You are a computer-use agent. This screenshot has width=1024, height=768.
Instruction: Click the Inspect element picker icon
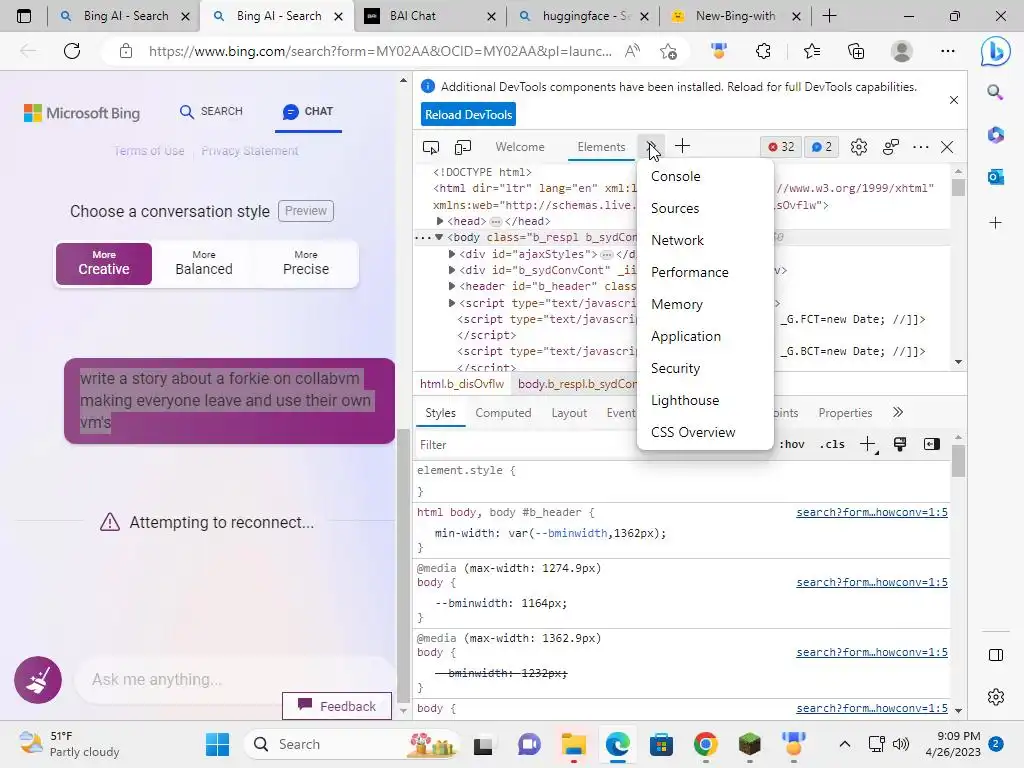(x=431, y=147)
